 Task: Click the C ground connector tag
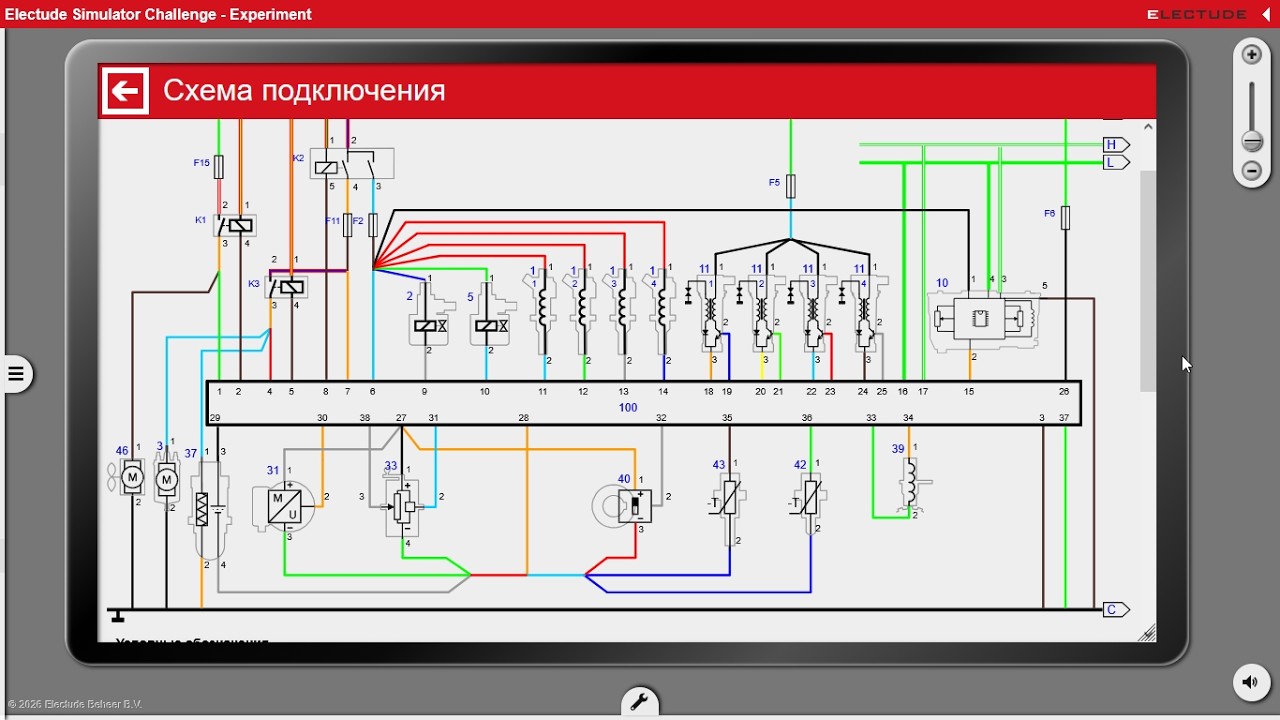[1116, 610]
